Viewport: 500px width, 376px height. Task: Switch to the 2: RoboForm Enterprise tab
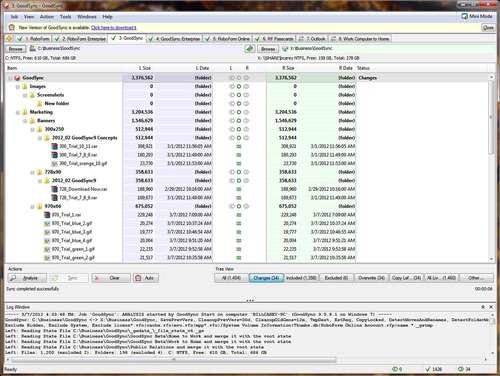(x=80, y=39)
